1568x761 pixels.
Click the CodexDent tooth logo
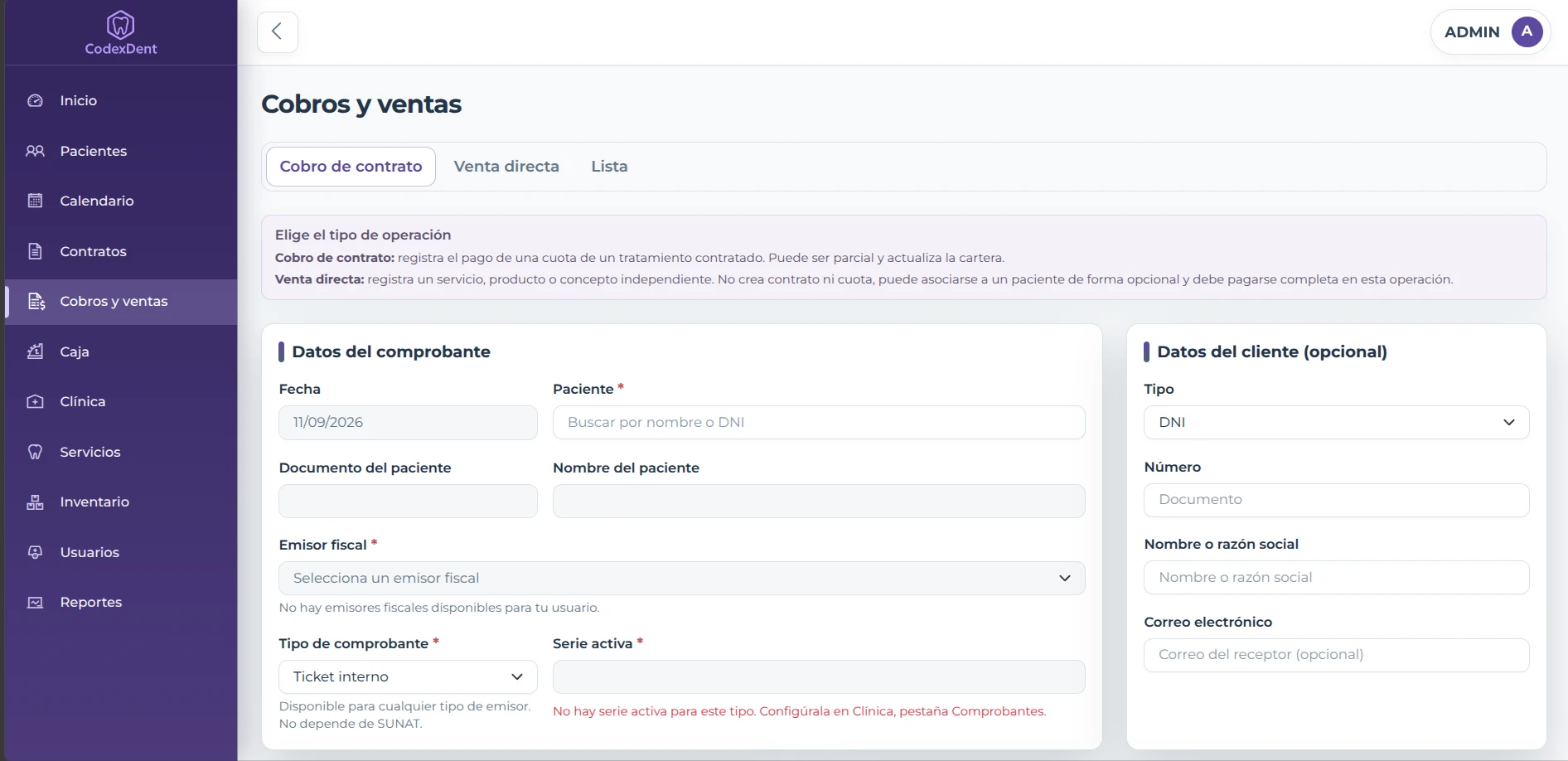(x=120, y=25)
